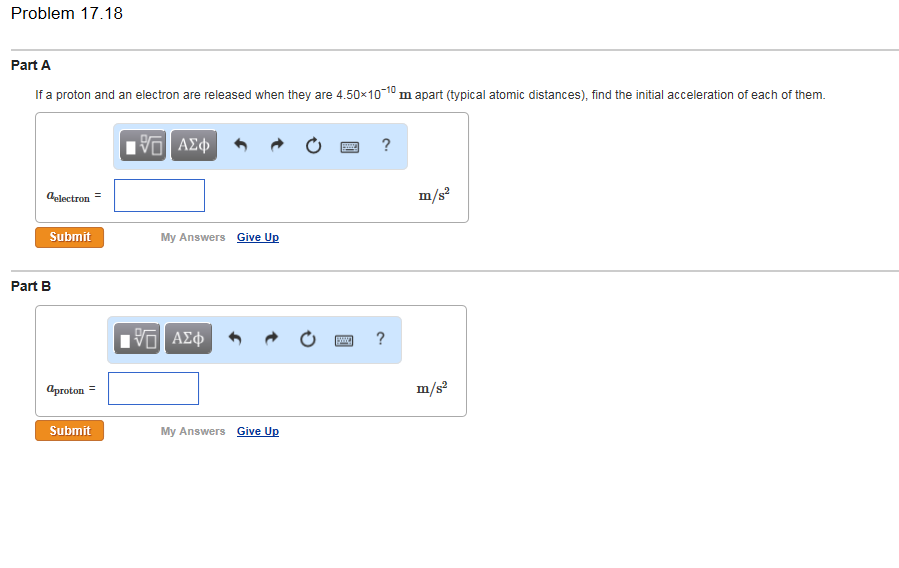The image size is (899, 568).
Task: Focus the electron acceleration input field
Action: coord(159,196)
